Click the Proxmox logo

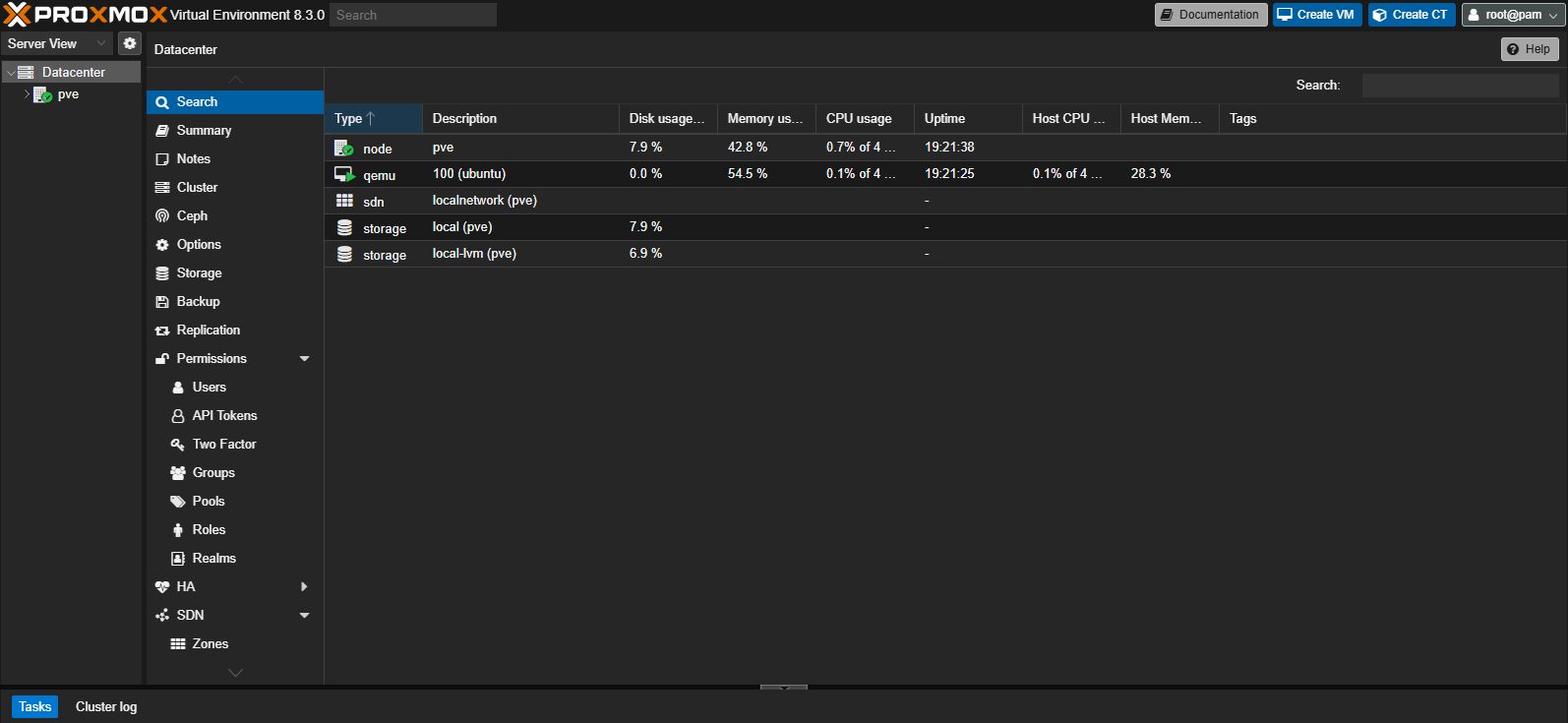tap(86, 15)
